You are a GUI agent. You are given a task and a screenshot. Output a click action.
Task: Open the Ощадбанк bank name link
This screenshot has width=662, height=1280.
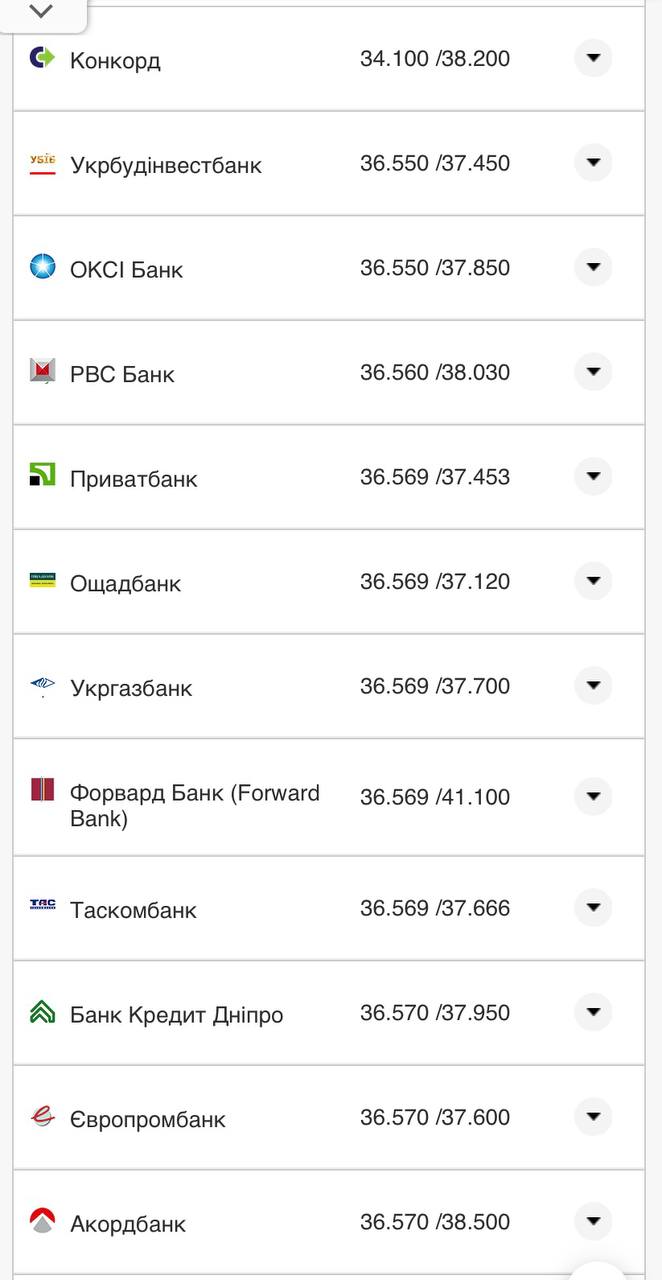point(125,584)
